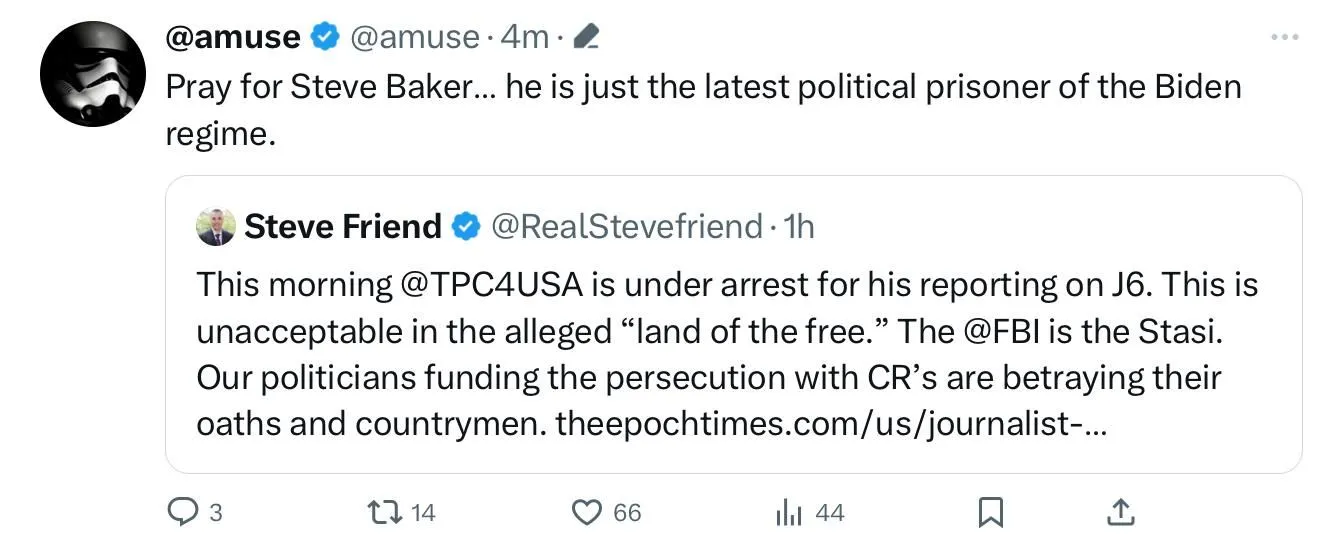Open the theepochtimes.com article link
1343x552 pixels.
click(x=831, y=425)
